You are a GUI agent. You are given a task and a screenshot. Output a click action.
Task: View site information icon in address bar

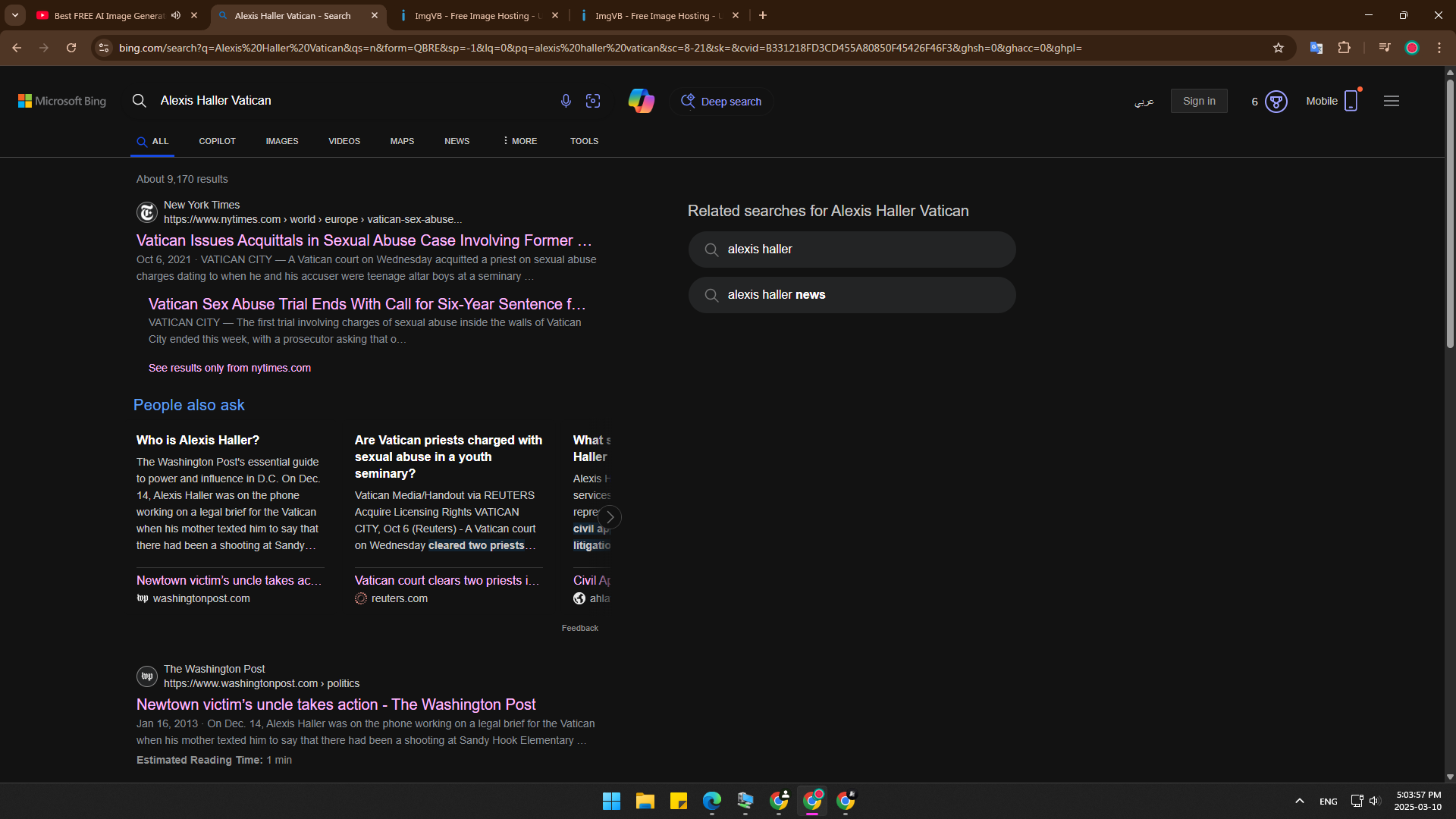pyautogui.click(x=104, y=48)
